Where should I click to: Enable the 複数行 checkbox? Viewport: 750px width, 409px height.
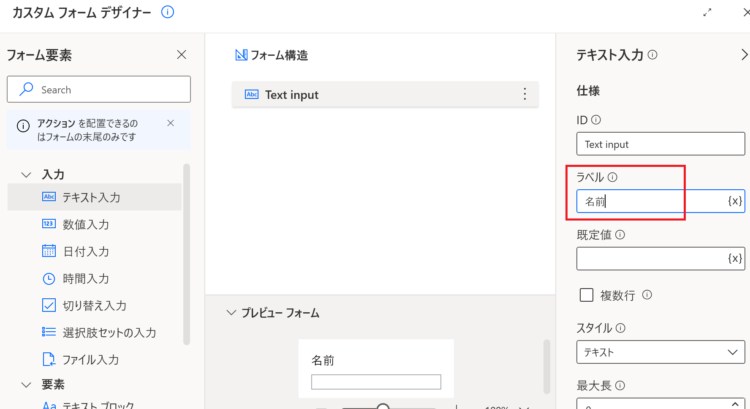[586, 295]
